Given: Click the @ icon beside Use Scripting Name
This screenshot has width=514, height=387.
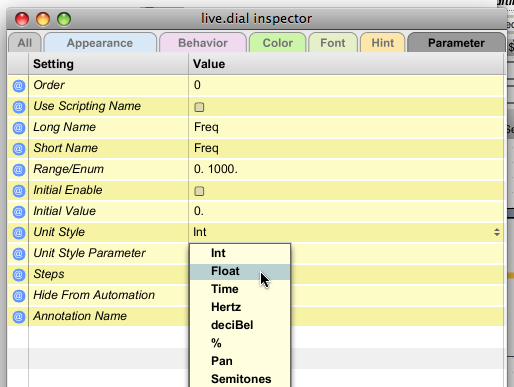Looking at the screenshot, I should 19,107.
